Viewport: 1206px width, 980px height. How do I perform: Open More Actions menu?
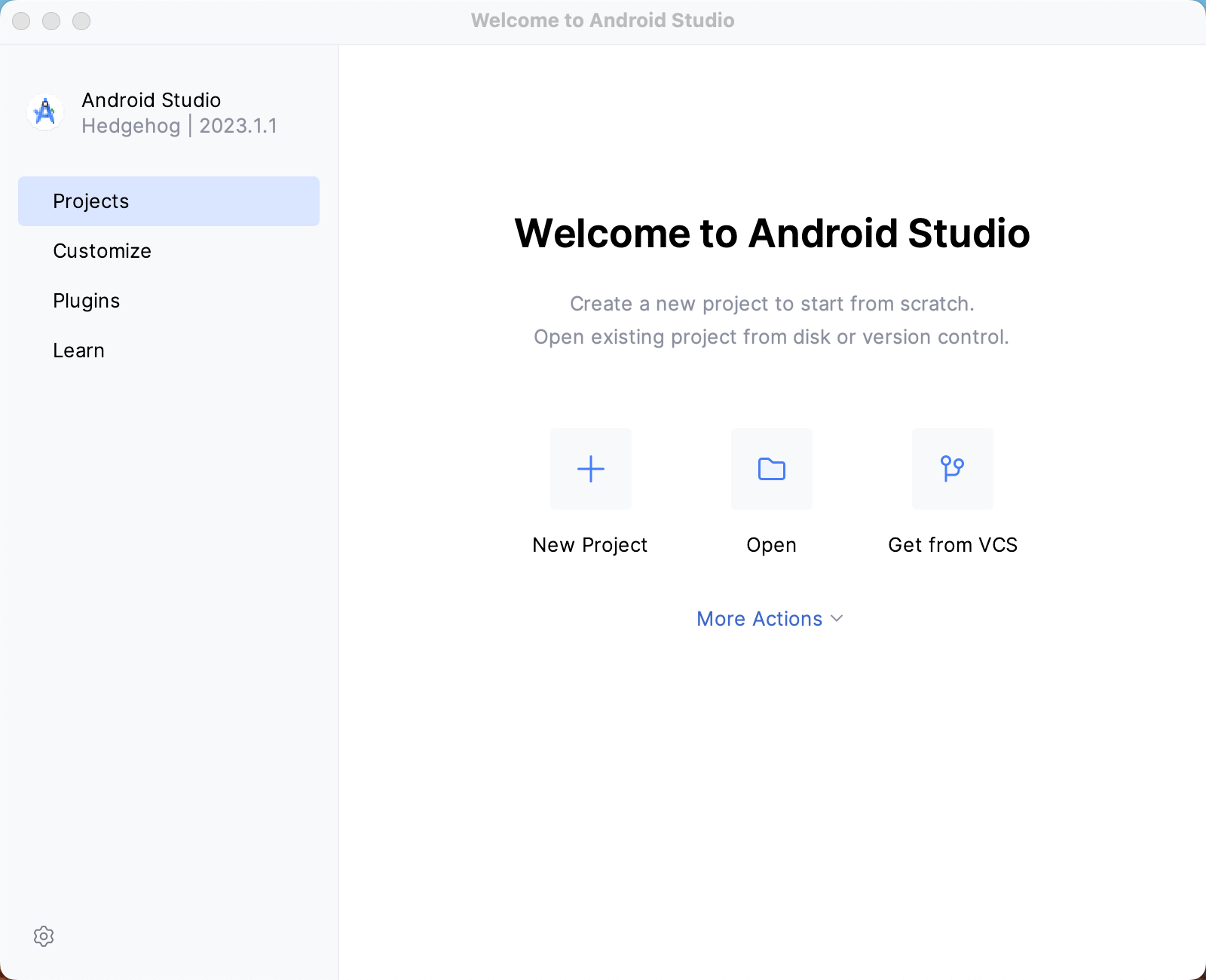pos(759,618)
